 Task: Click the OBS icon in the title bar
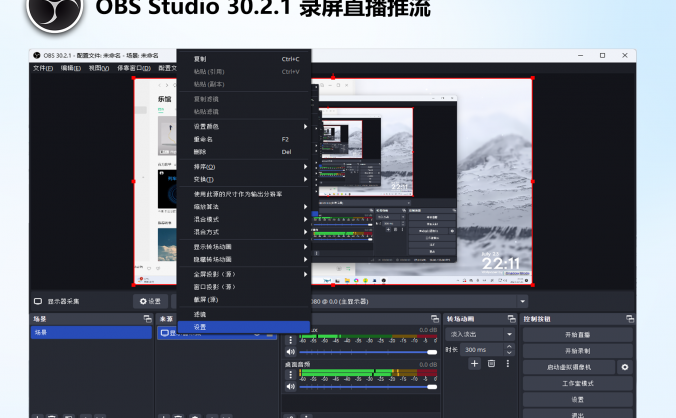point(37,55)
